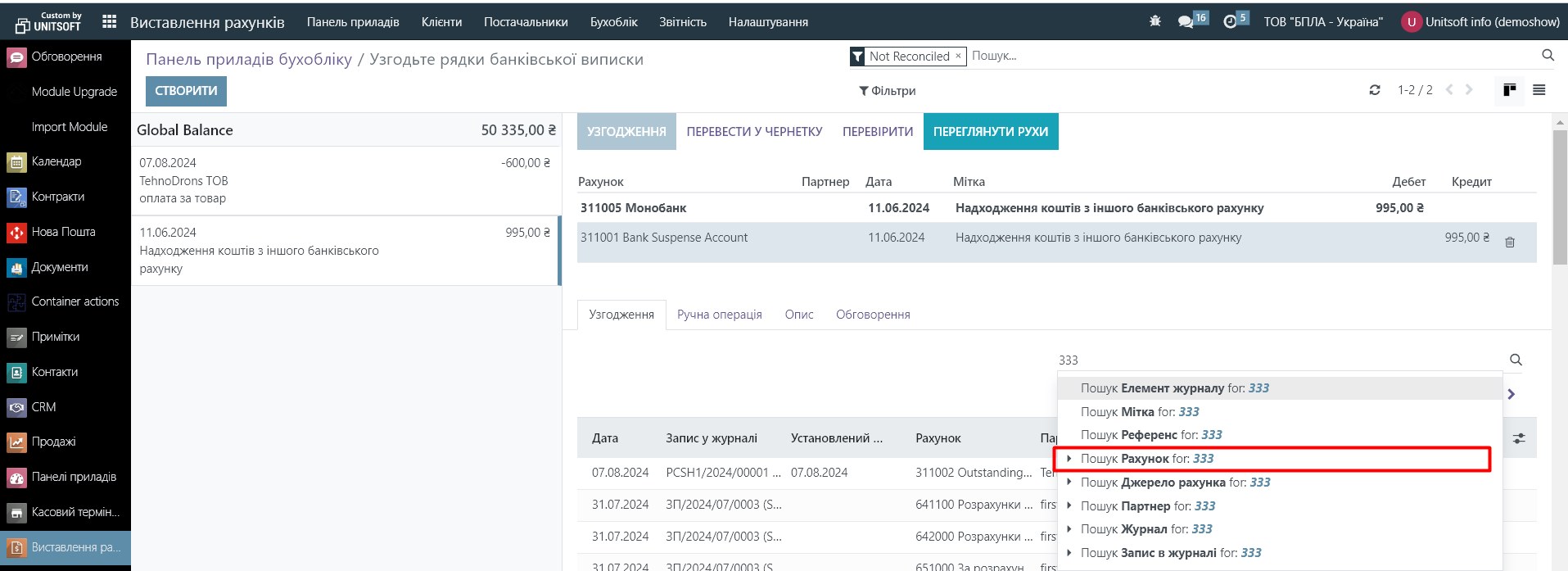Viewport: 1568px width, 571px height.
Task: Open the apps grid menu icon
Action: pos(109,22)
